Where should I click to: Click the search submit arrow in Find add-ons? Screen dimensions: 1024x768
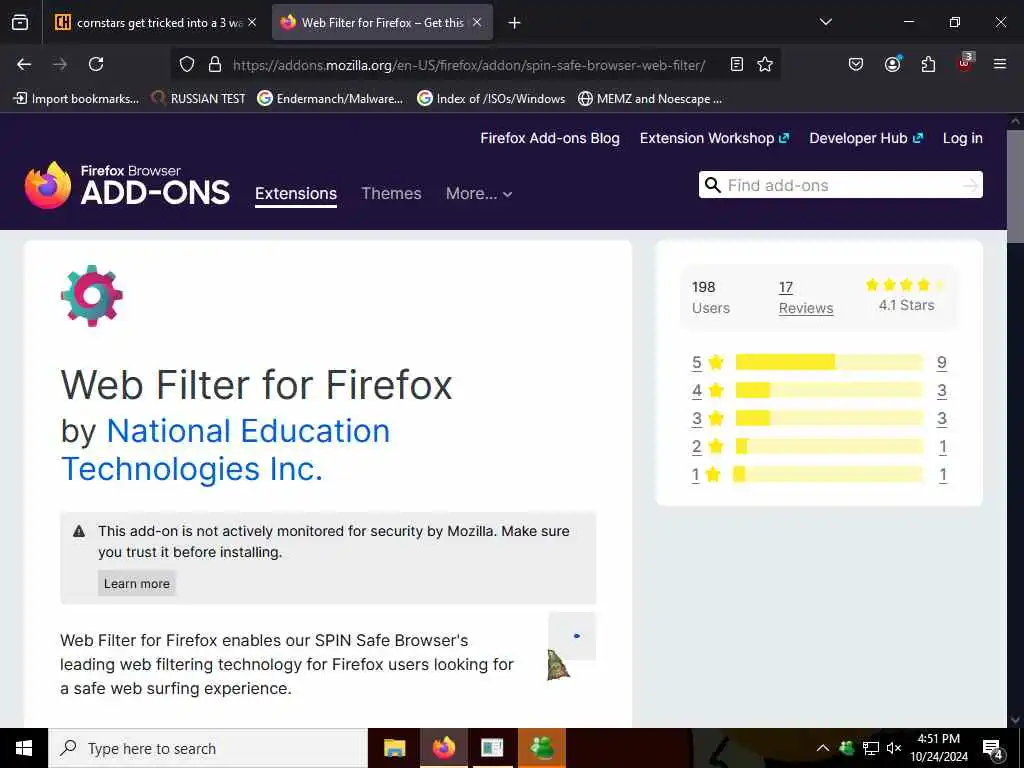(970, 185)
